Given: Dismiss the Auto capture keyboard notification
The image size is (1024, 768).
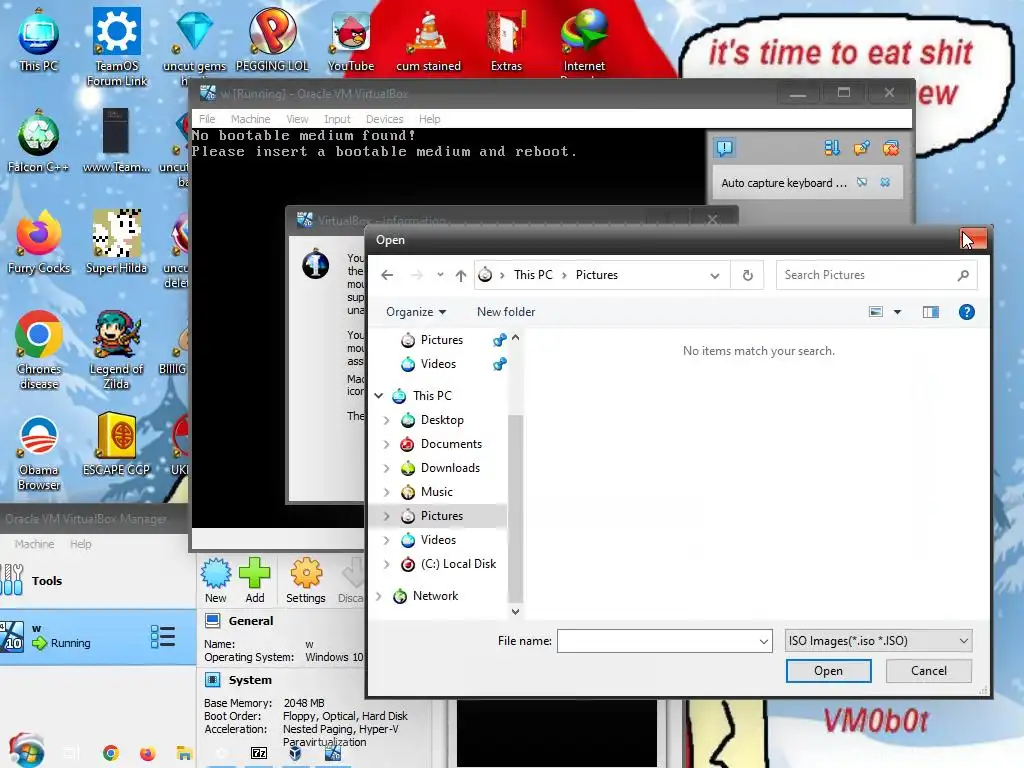Looking at the screenshot, I should pyautogui.click(x=885, y=182).
